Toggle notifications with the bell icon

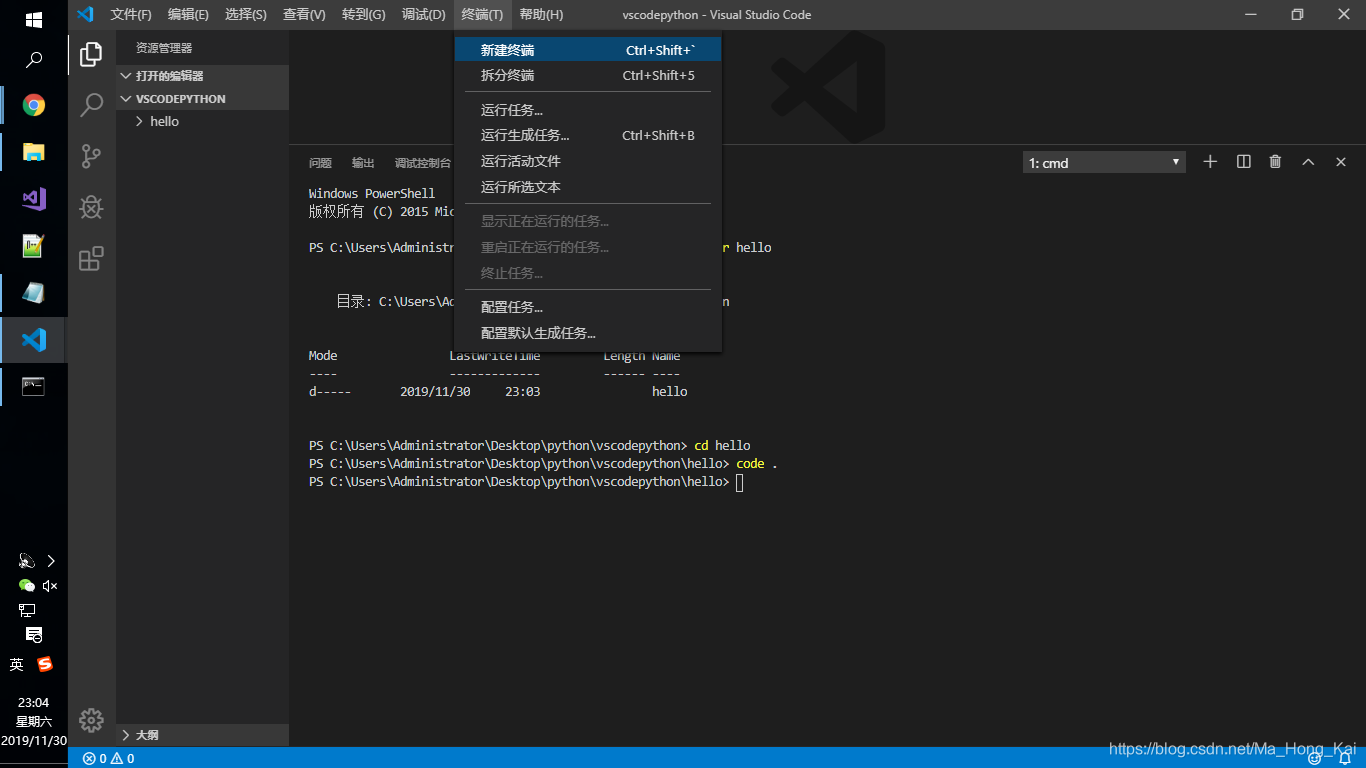pos(1345,758)
